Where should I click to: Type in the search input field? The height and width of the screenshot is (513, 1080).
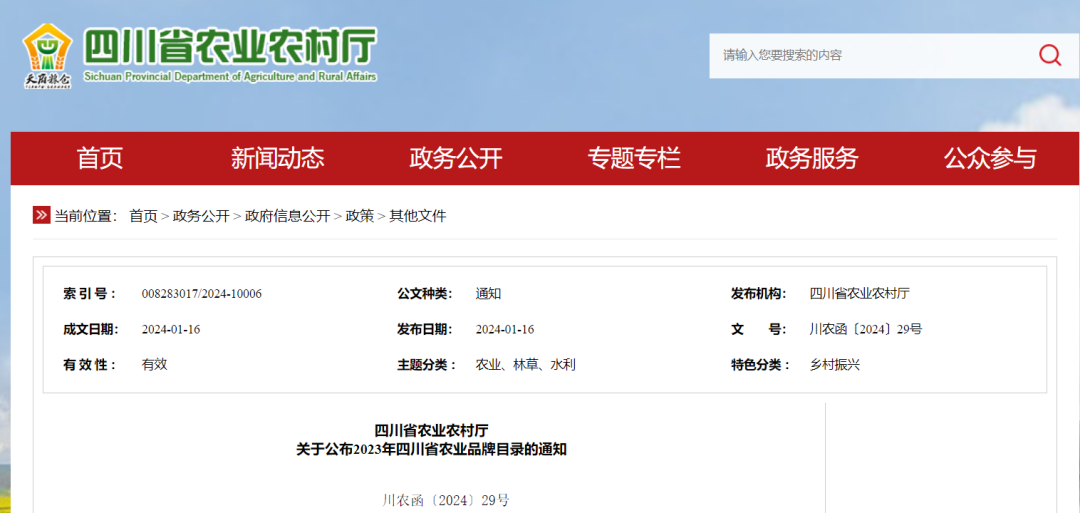(870, 55)
